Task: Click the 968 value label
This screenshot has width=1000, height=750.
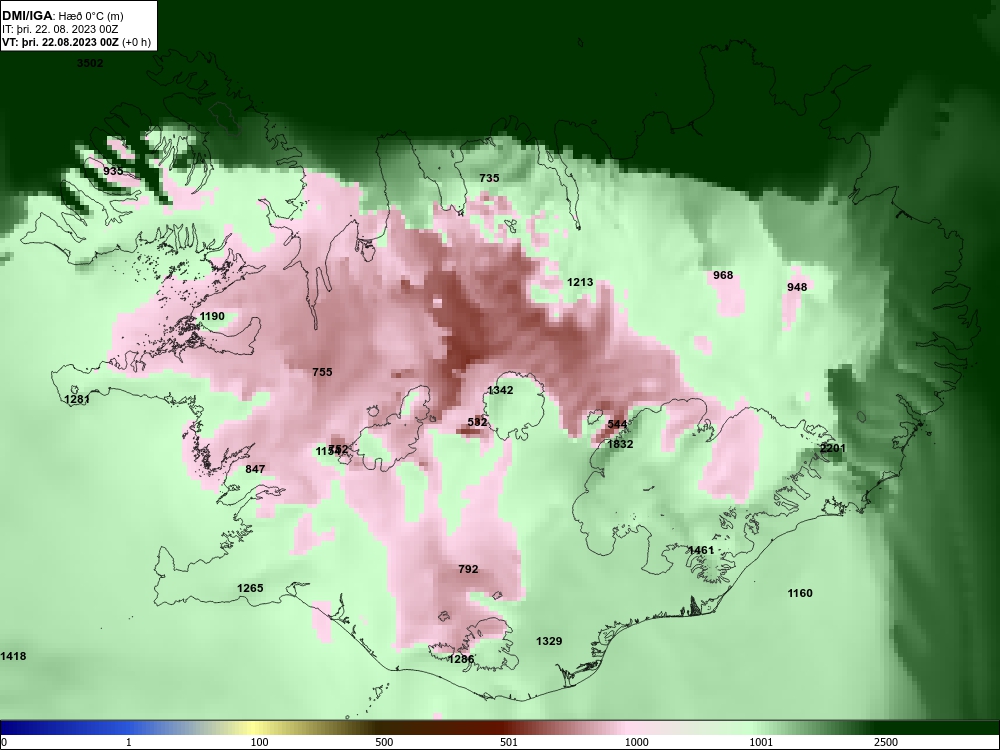Action: click(723, 275)
